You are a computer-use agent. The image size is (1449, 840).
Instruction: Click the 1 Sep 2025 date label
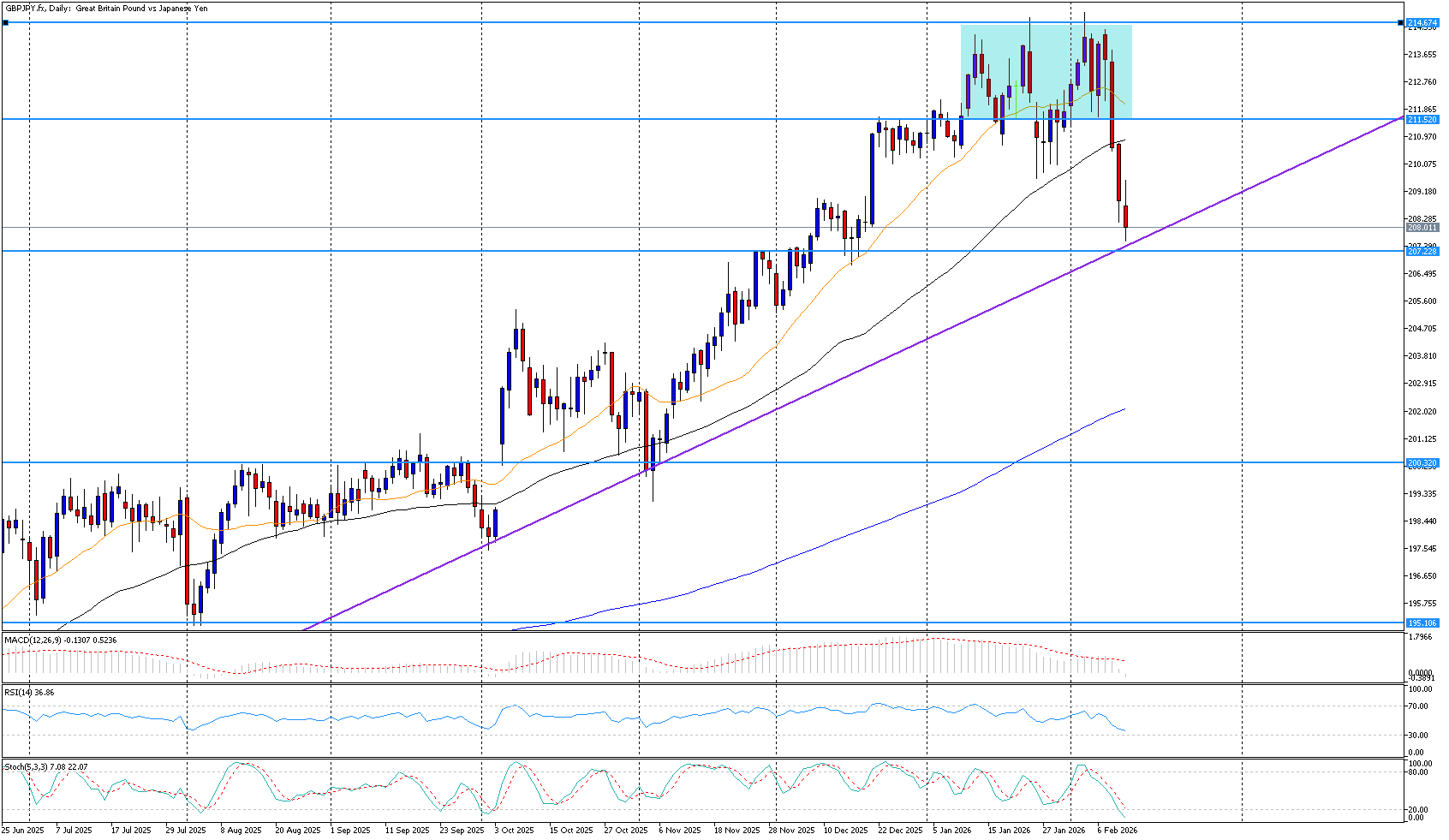(350, 830)
